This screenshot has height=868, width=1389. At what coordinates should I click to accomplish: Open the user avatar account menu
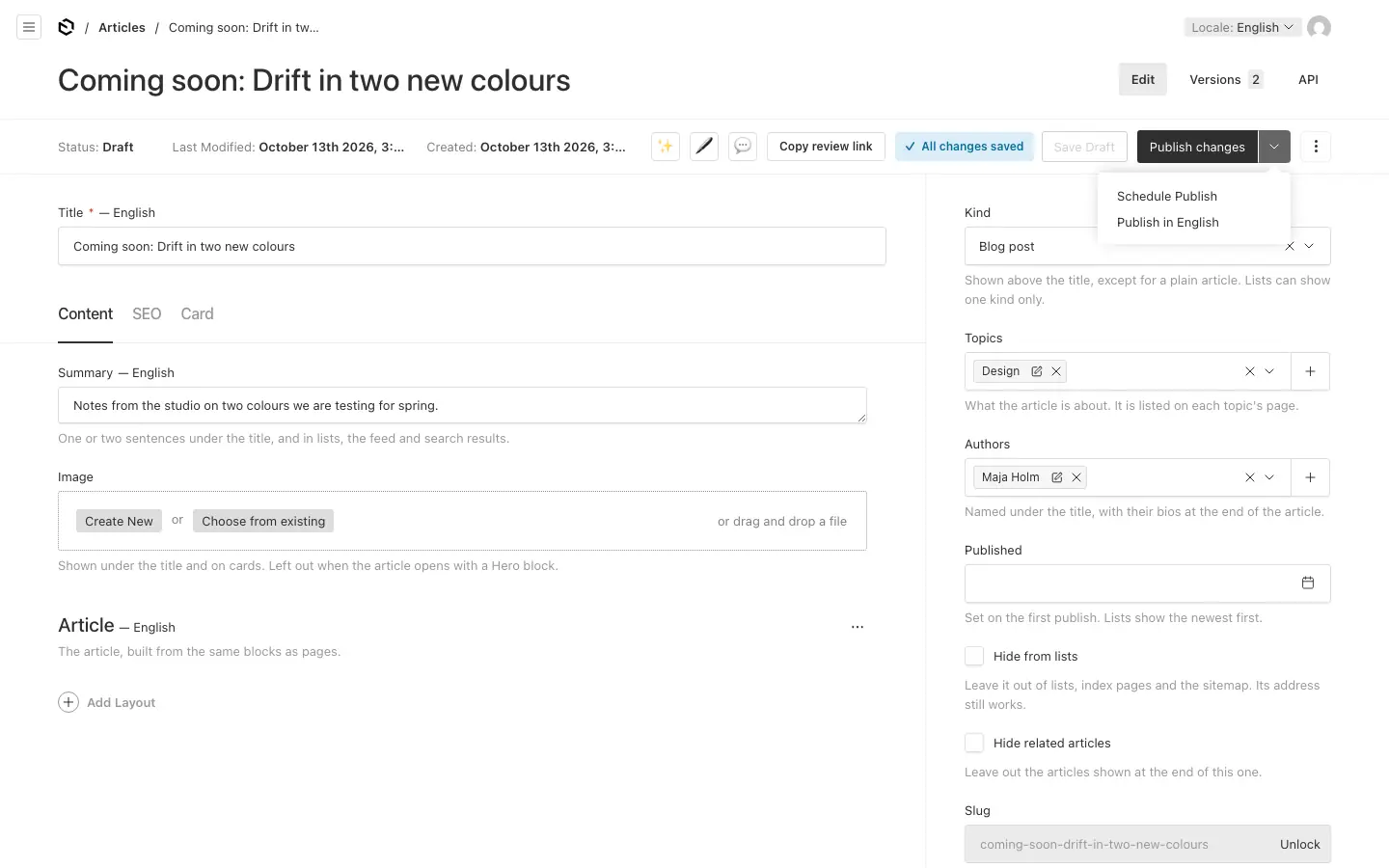[x=1319, y=27]
